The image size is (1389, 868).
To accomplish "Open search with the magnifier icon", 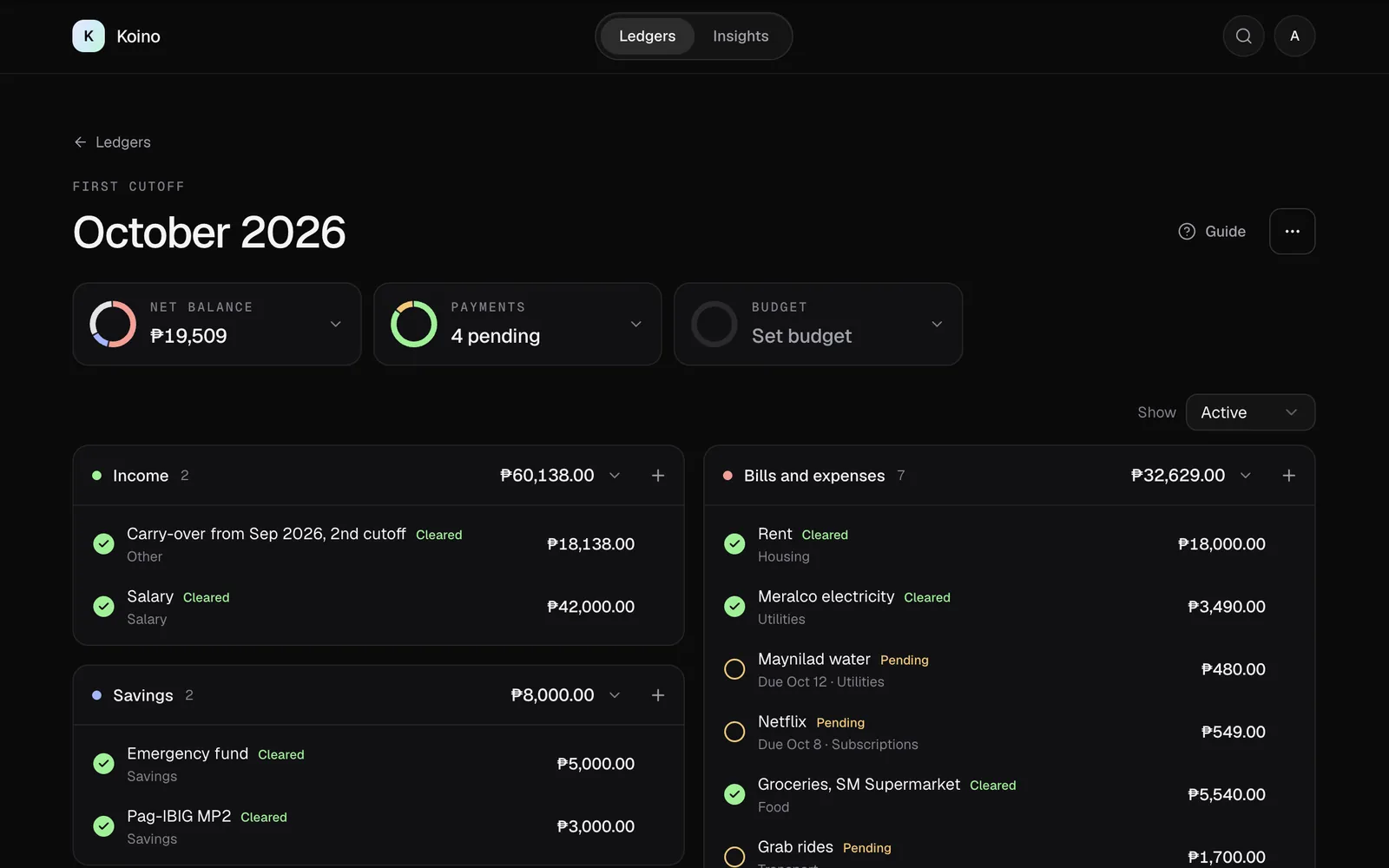I will 1243,36.
